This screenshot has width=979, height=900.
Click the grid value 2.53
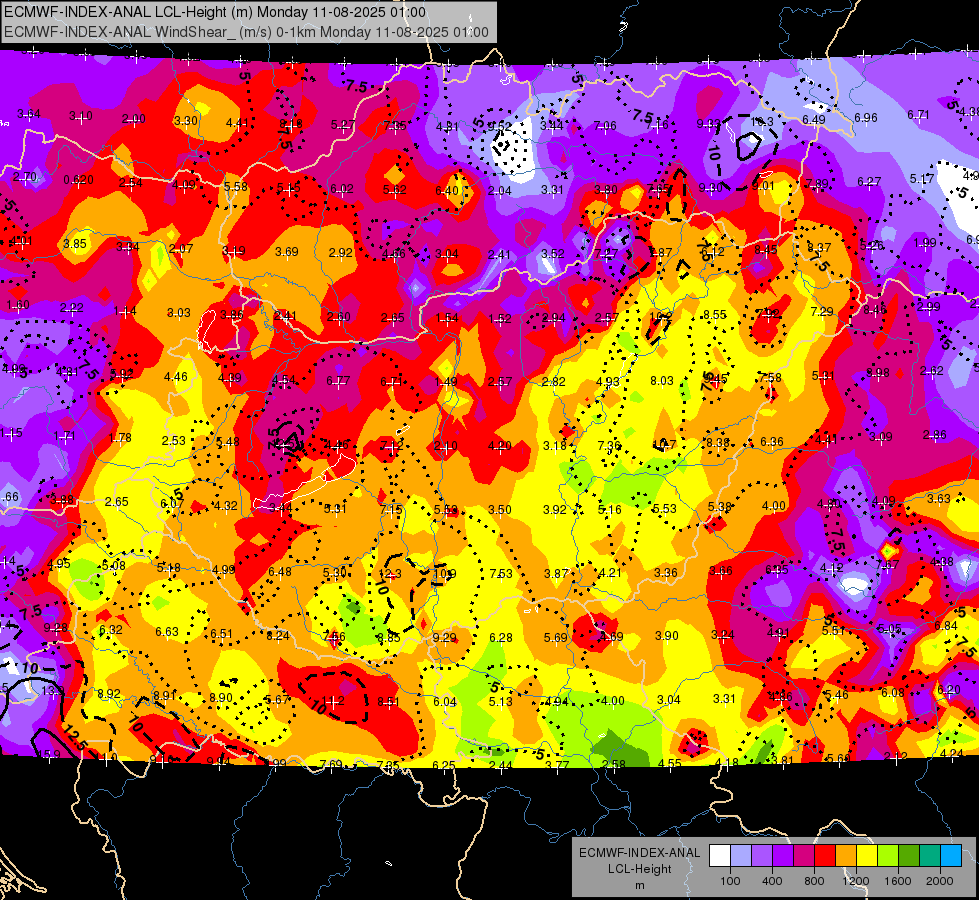pyautogui.click(x=174, y=440)
